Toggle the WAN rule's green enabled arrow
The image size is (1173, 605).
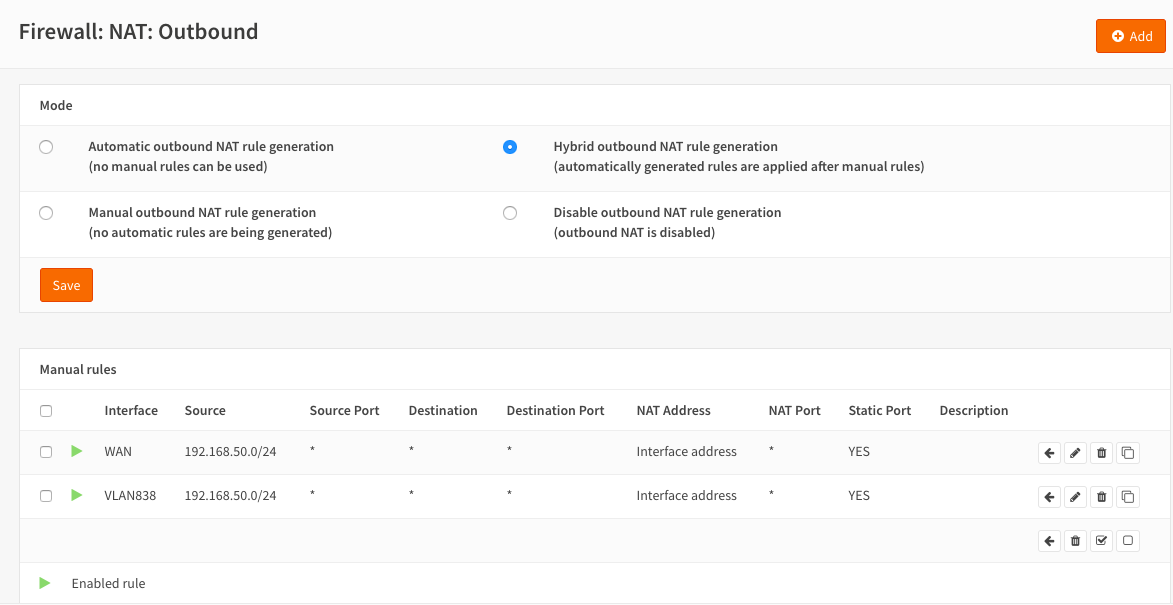click(77, 452)
